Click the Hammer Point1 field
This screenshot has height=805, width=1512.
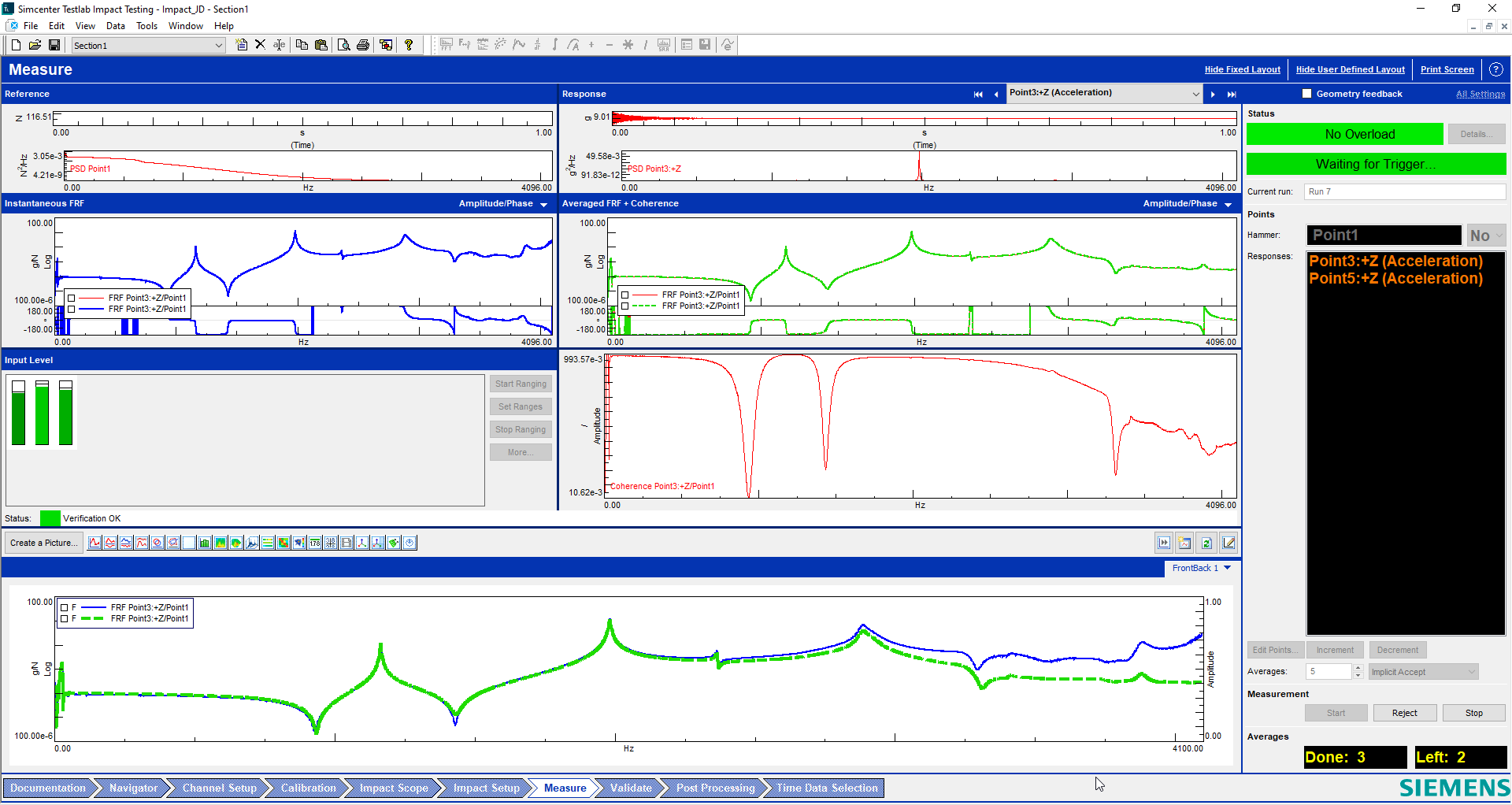(1384, 236)
